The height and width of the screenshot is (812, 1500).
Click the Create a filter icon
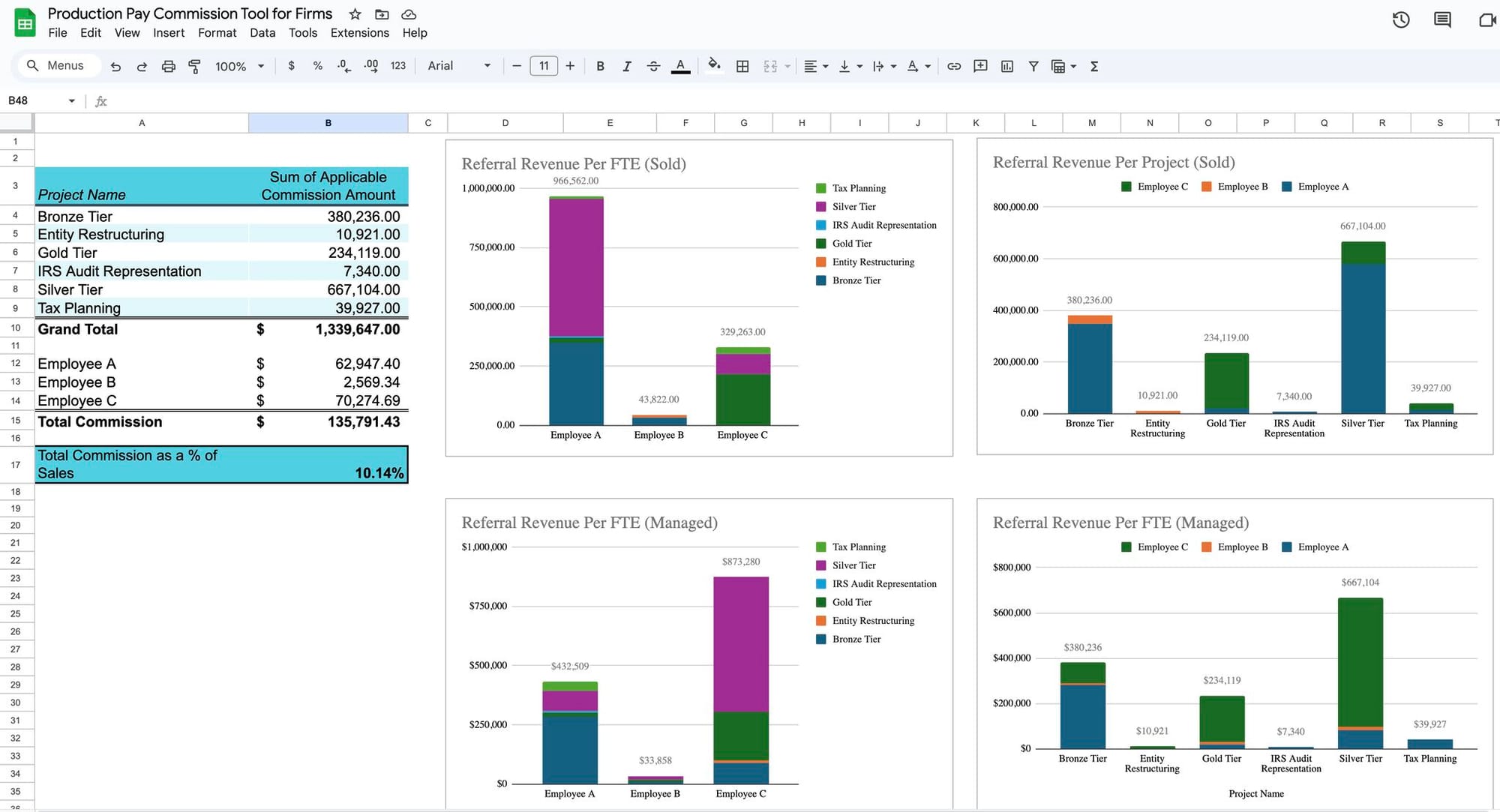click(x=1033, y=66)
